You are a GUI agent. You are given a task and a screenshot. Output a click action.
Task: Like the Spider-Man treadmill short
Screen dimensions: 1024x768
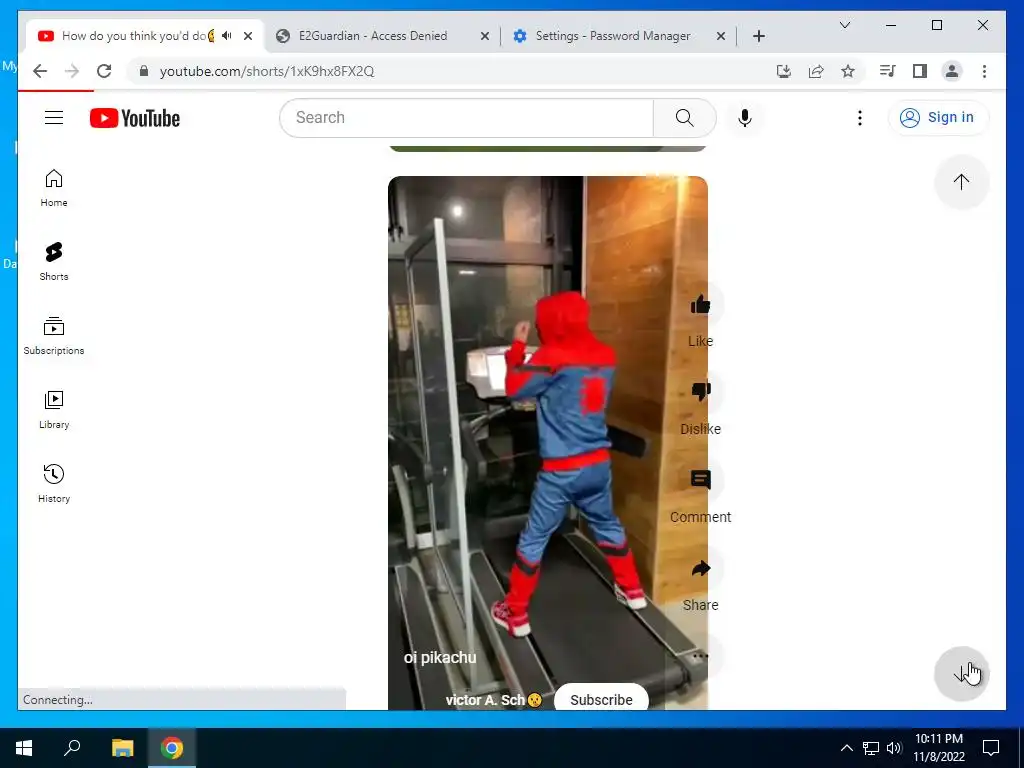coord(700,304)
